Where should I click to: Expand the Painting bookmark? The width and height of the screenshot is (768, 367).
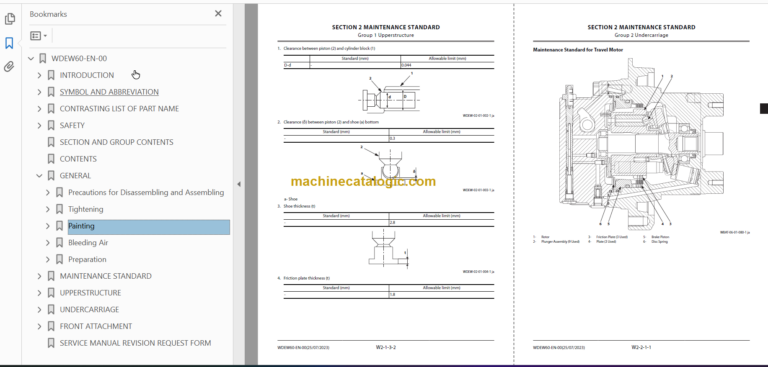coord(48,226)
